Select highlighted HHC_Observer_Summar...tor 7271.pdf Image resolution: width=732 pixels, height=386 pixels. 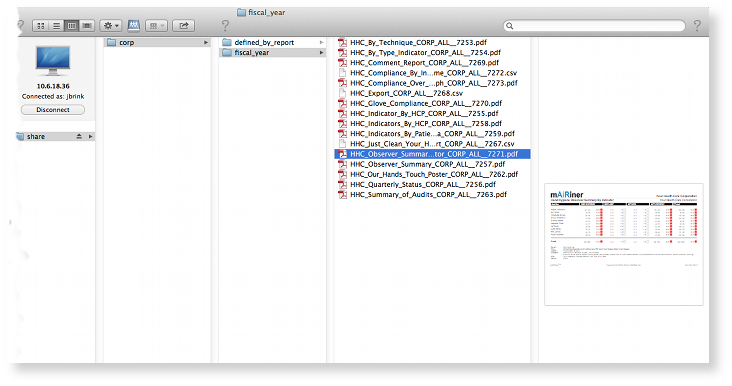[433, 154]
